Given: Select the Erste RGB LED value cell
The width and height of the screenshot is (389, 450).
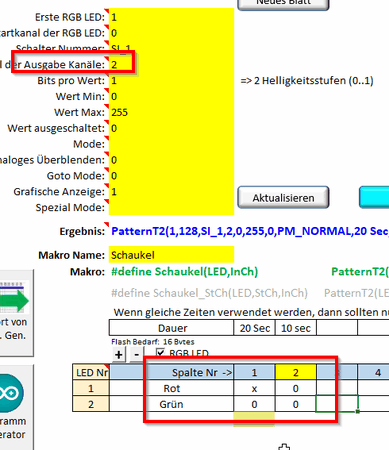Looking at the screenshot, I should 171,17.
